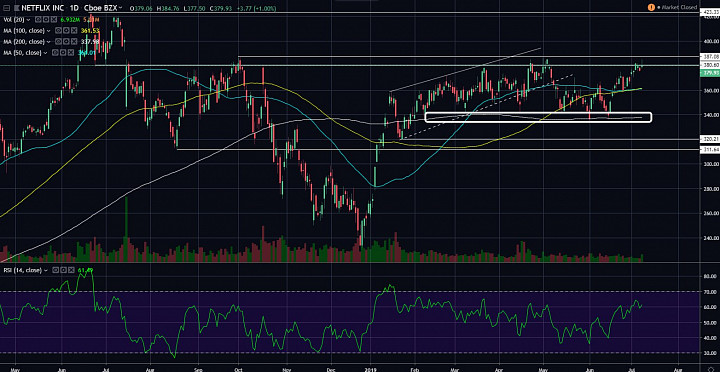Remove the MA (50, close) indicator

click(71, 52)
